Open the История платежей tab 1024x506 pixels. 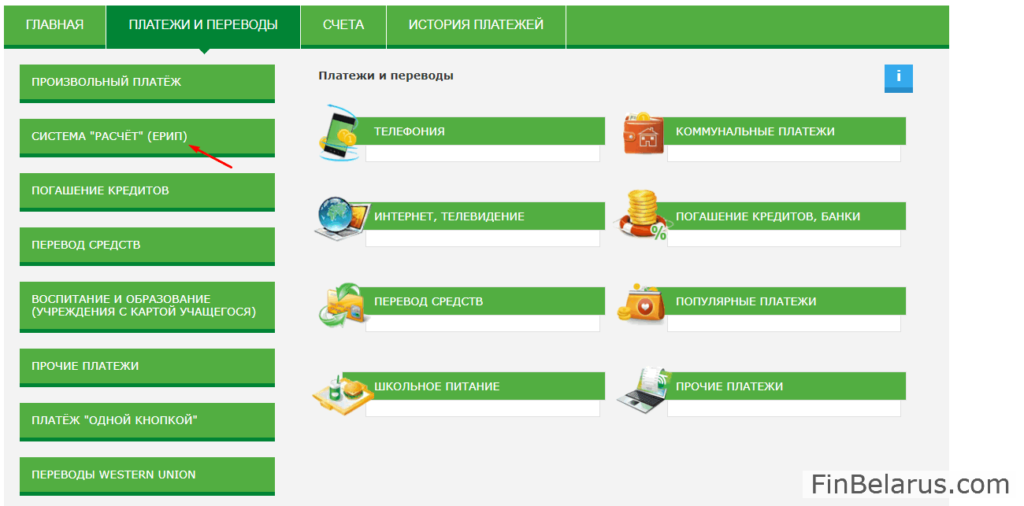coord(476,25)
